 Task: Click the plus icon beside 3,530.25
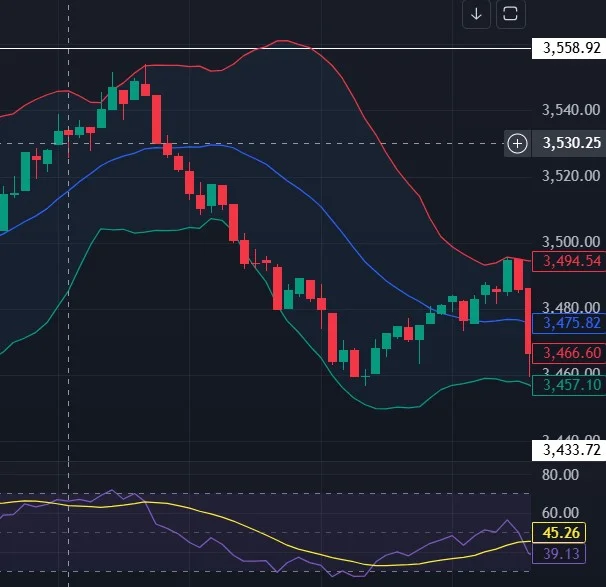point(517,143)
